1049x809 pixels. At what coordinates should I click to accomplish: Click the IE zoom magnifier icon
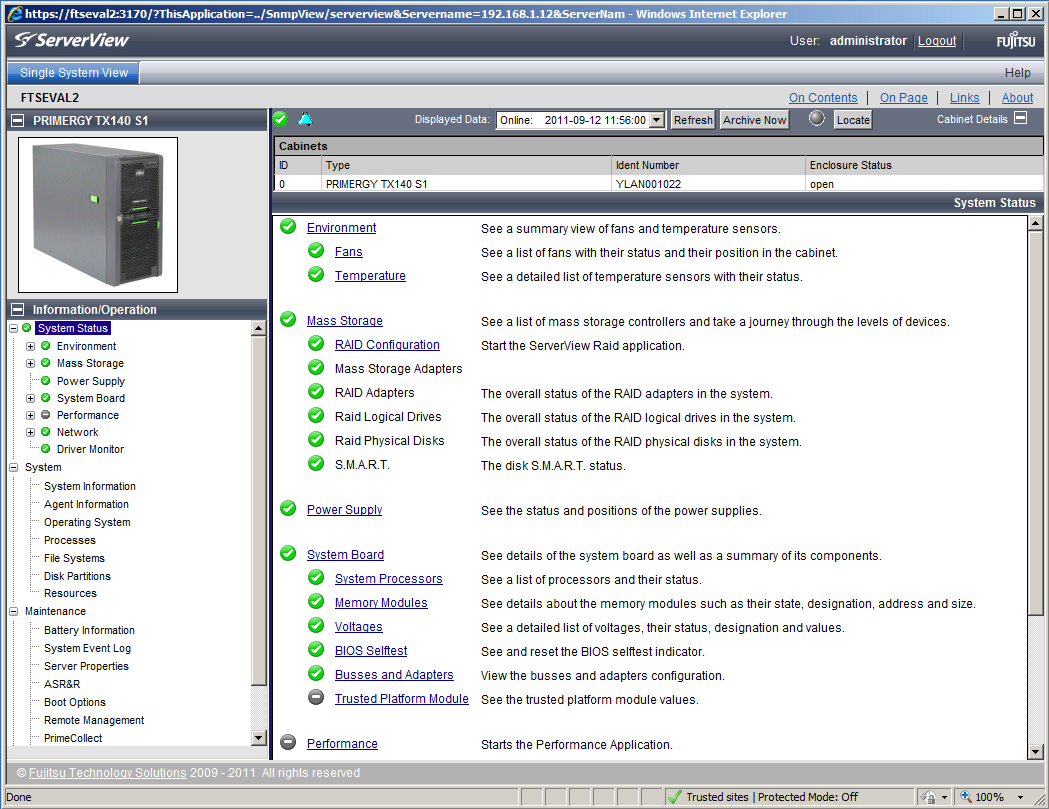pyautogui.click(x=965, y=796)
